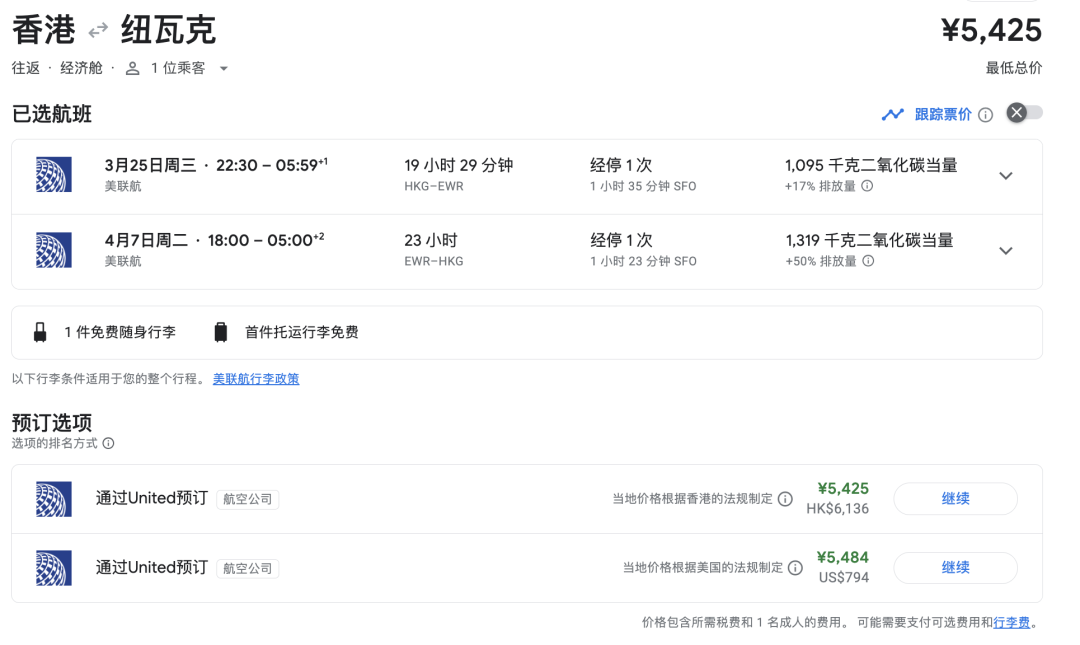
Task: Open info icon next to 跟踪票价
Action: point(986,115)
